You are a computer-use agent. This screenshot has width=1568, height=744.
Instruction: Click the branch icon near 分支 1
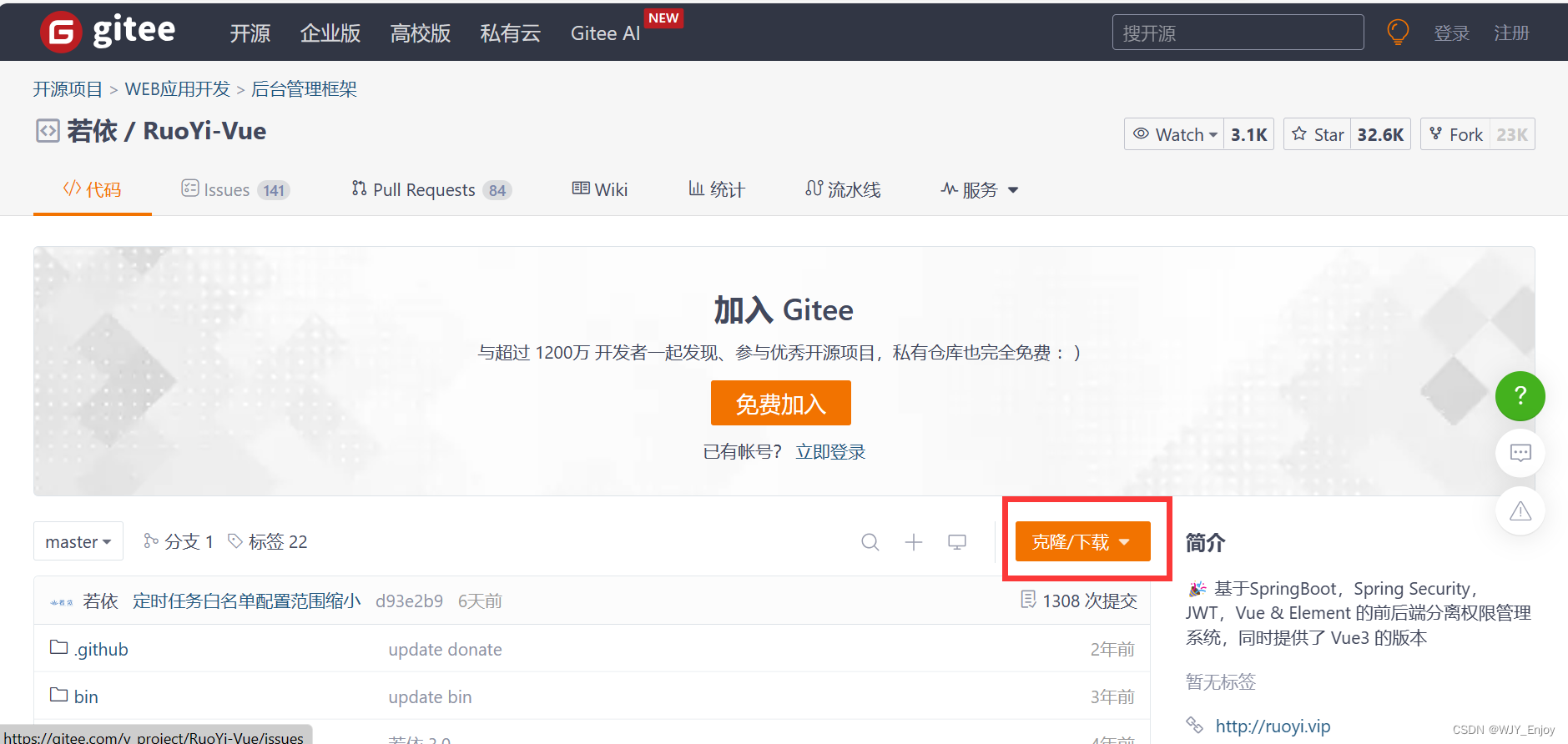pos(151,540)
